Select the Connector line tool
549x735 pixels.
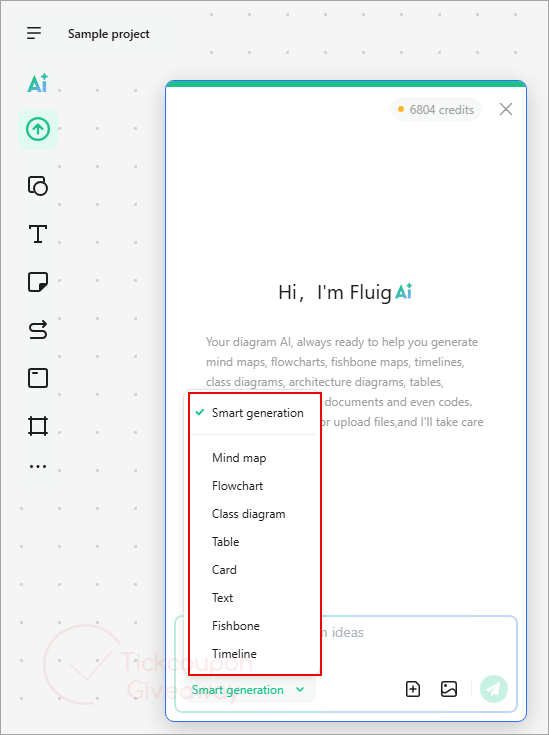[38, 330]
